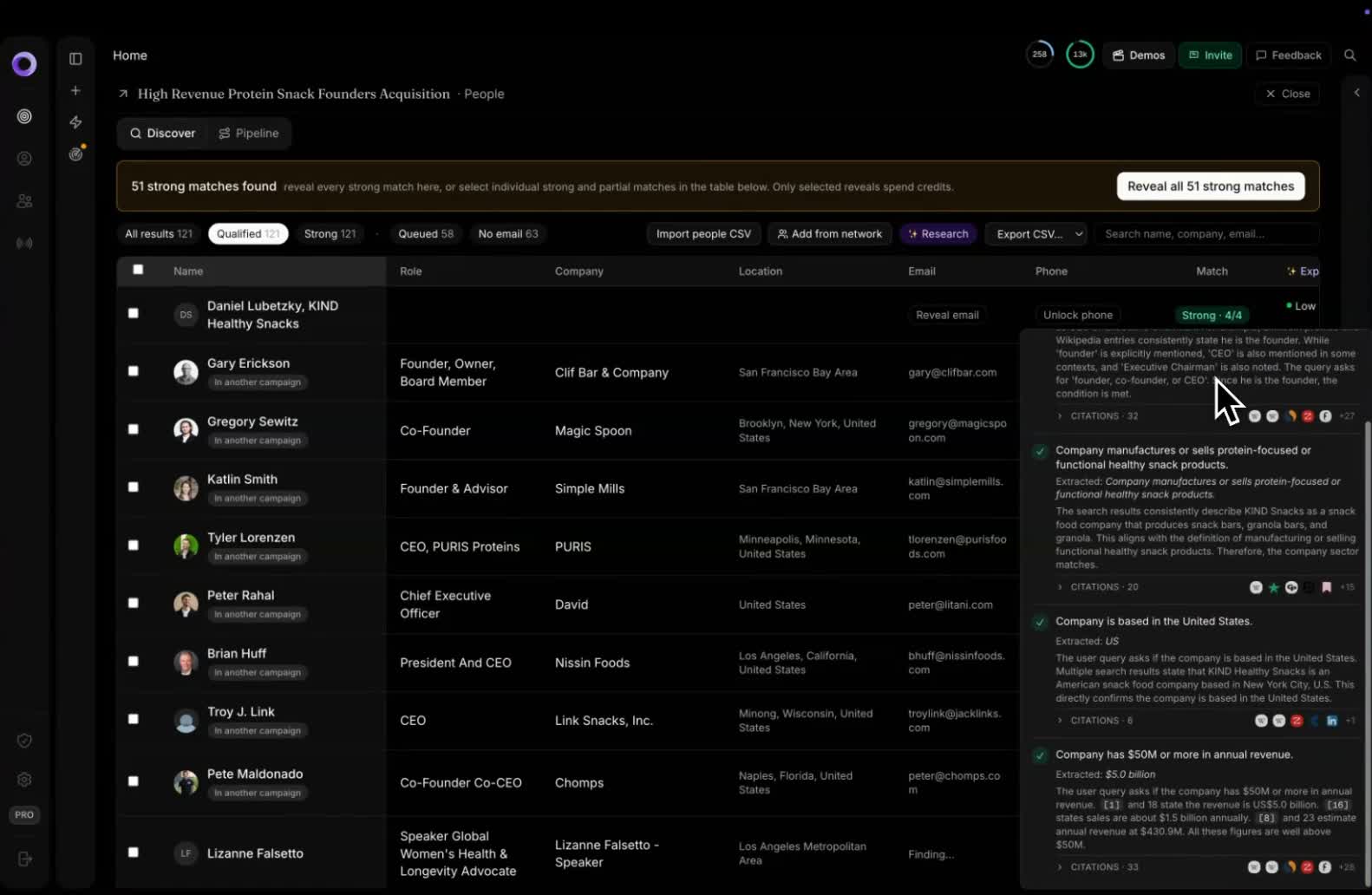The width and height of the screenshot is (1372, 895).
Task: Collapse the right panel chevron icon
Action: 1357,93
